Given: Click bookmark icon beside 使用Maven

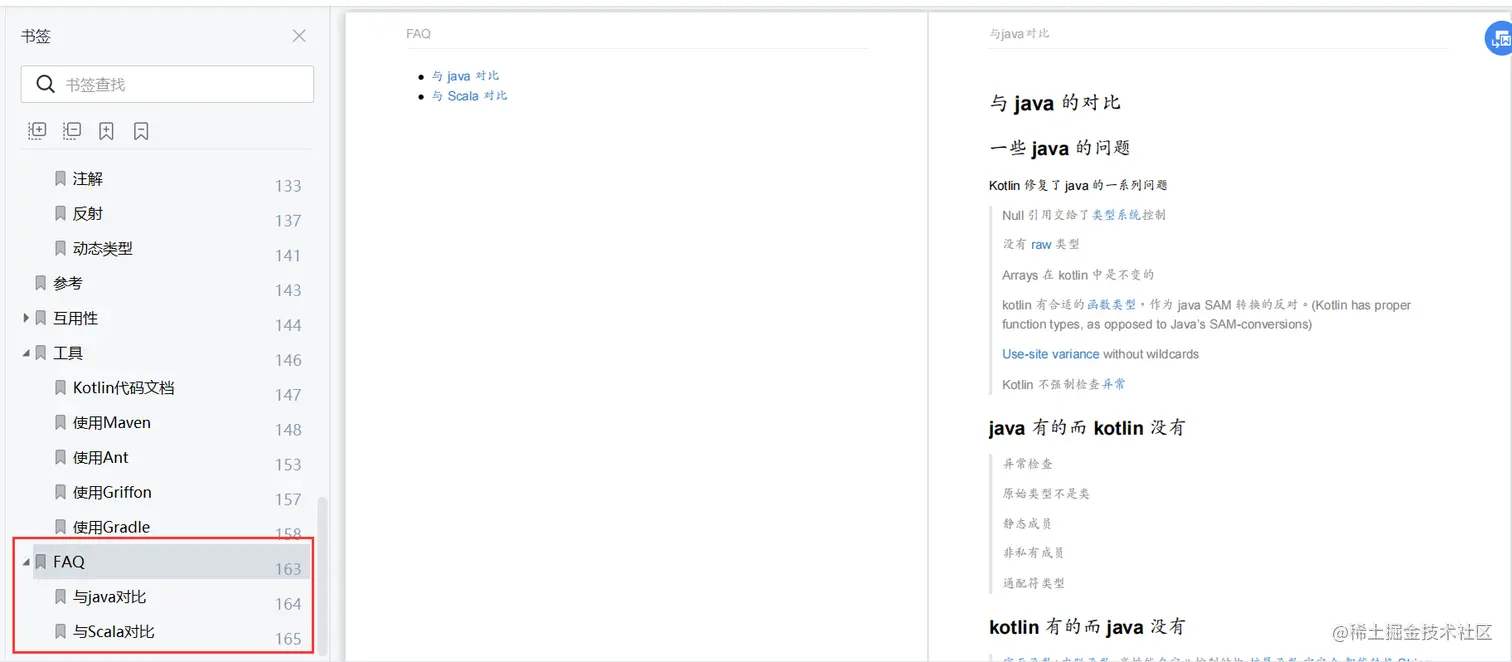Looking at the screenshot, I should point(60,423).
